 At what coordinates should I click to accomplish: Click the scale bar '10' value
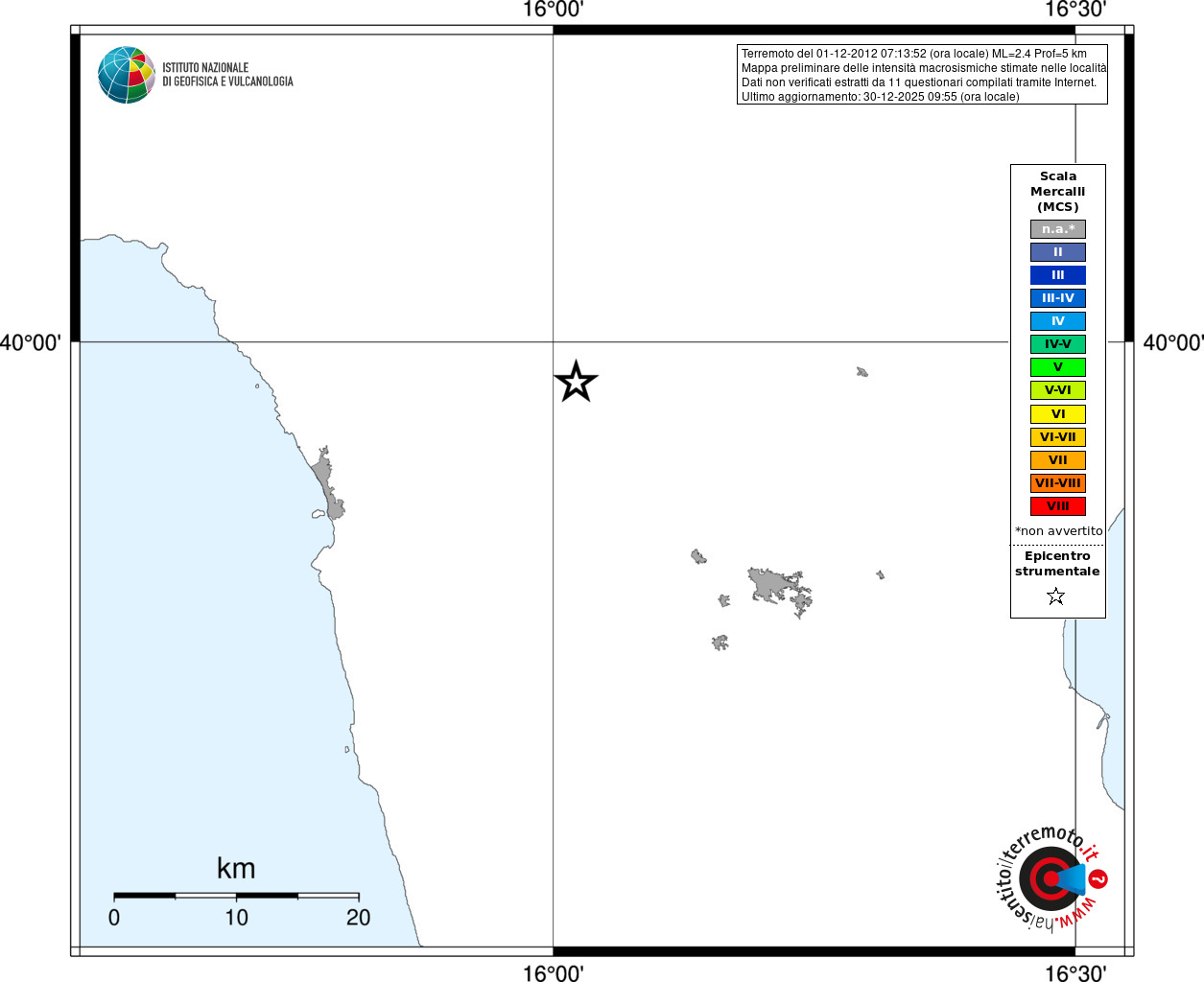click(236, 918)
